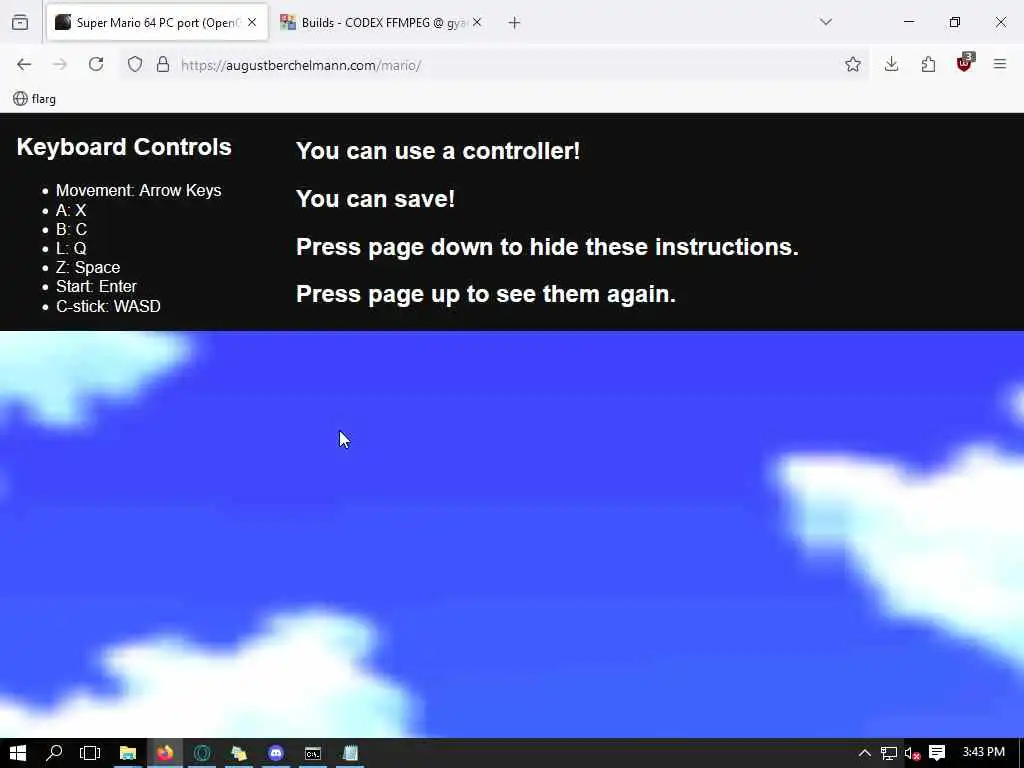Open the uBlock Origin extension icon

coord(965,63)
